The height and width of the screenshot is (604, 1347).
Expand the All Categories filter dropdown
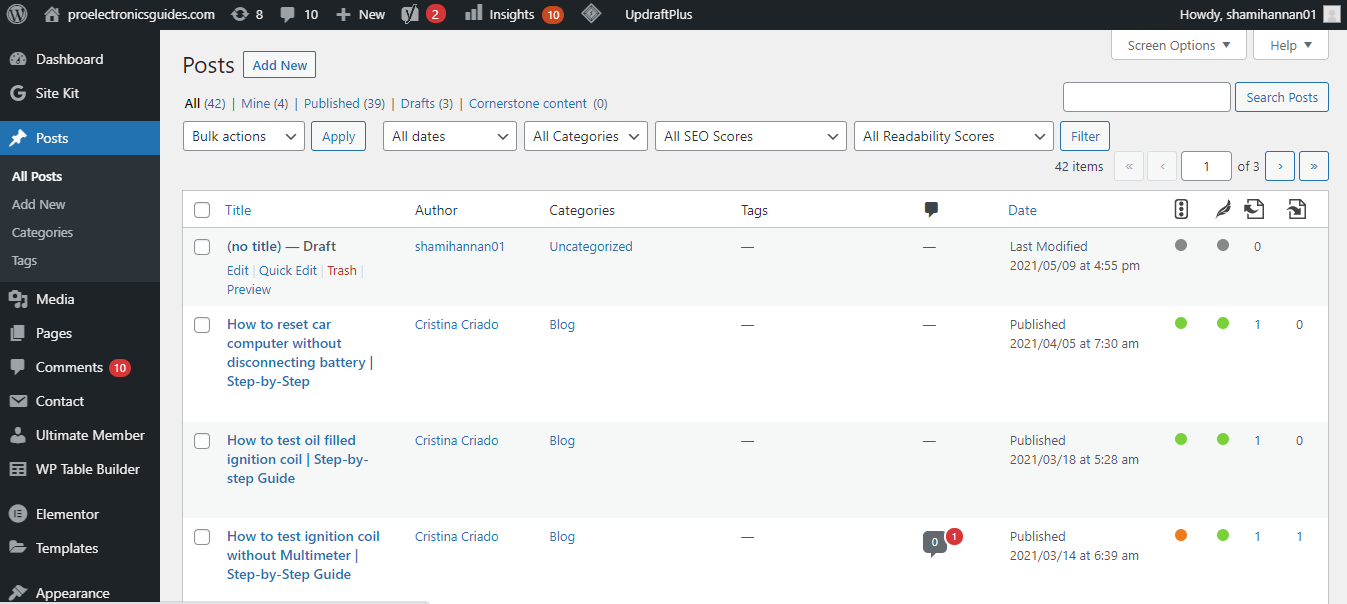click(585, 136)
